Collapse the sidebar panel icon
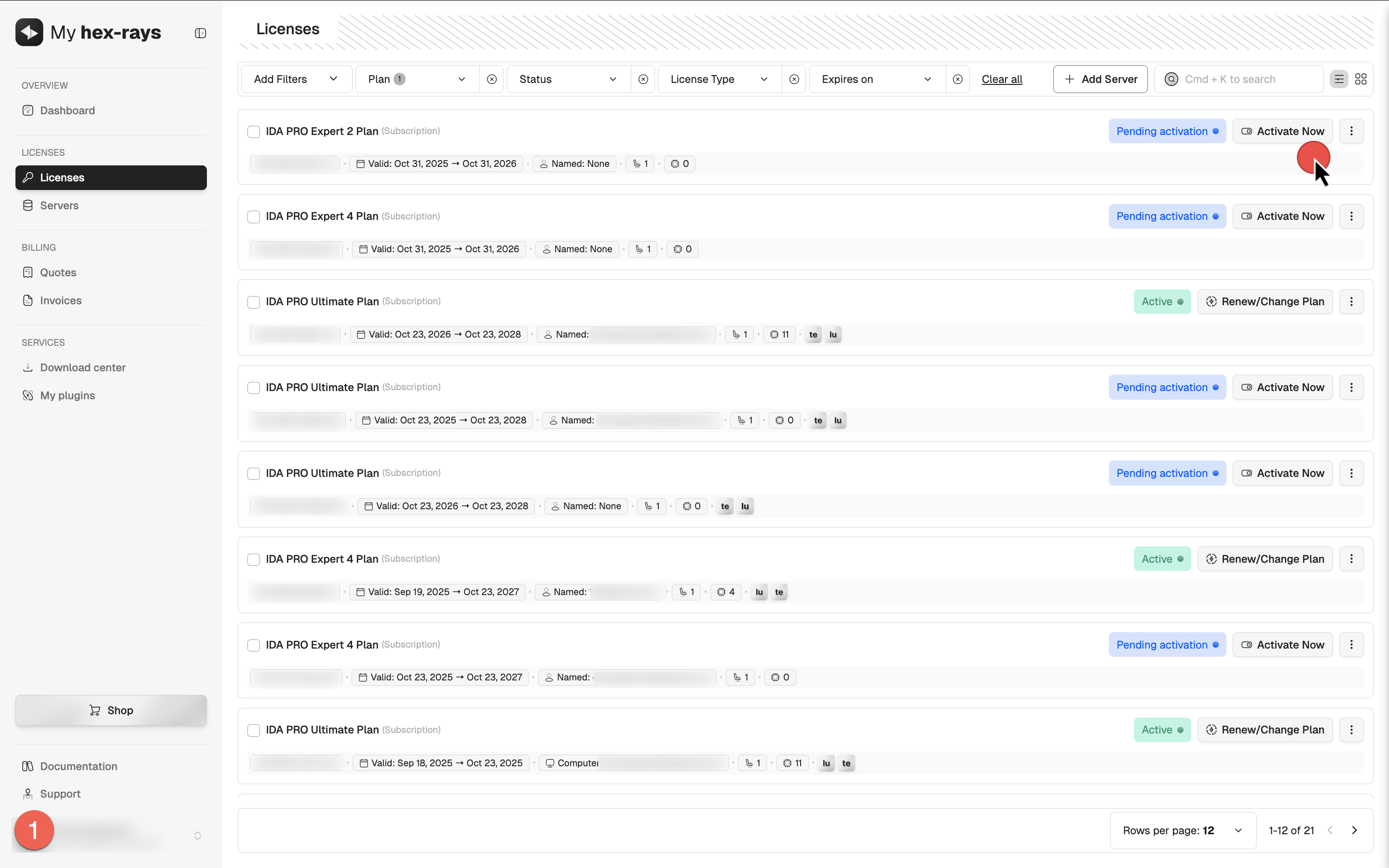This screenshot has height=868, width=1389. click(x=200, y=33)
